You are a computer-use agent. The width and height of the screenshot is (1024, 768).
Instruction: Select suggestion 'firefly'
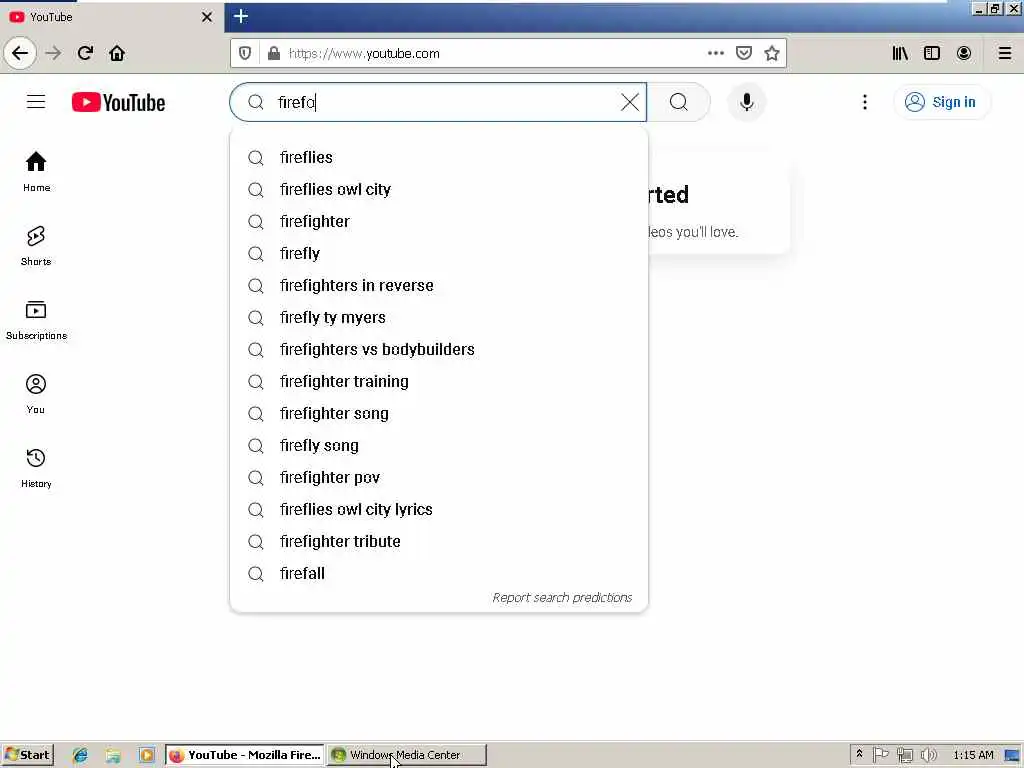coord(439,253)
